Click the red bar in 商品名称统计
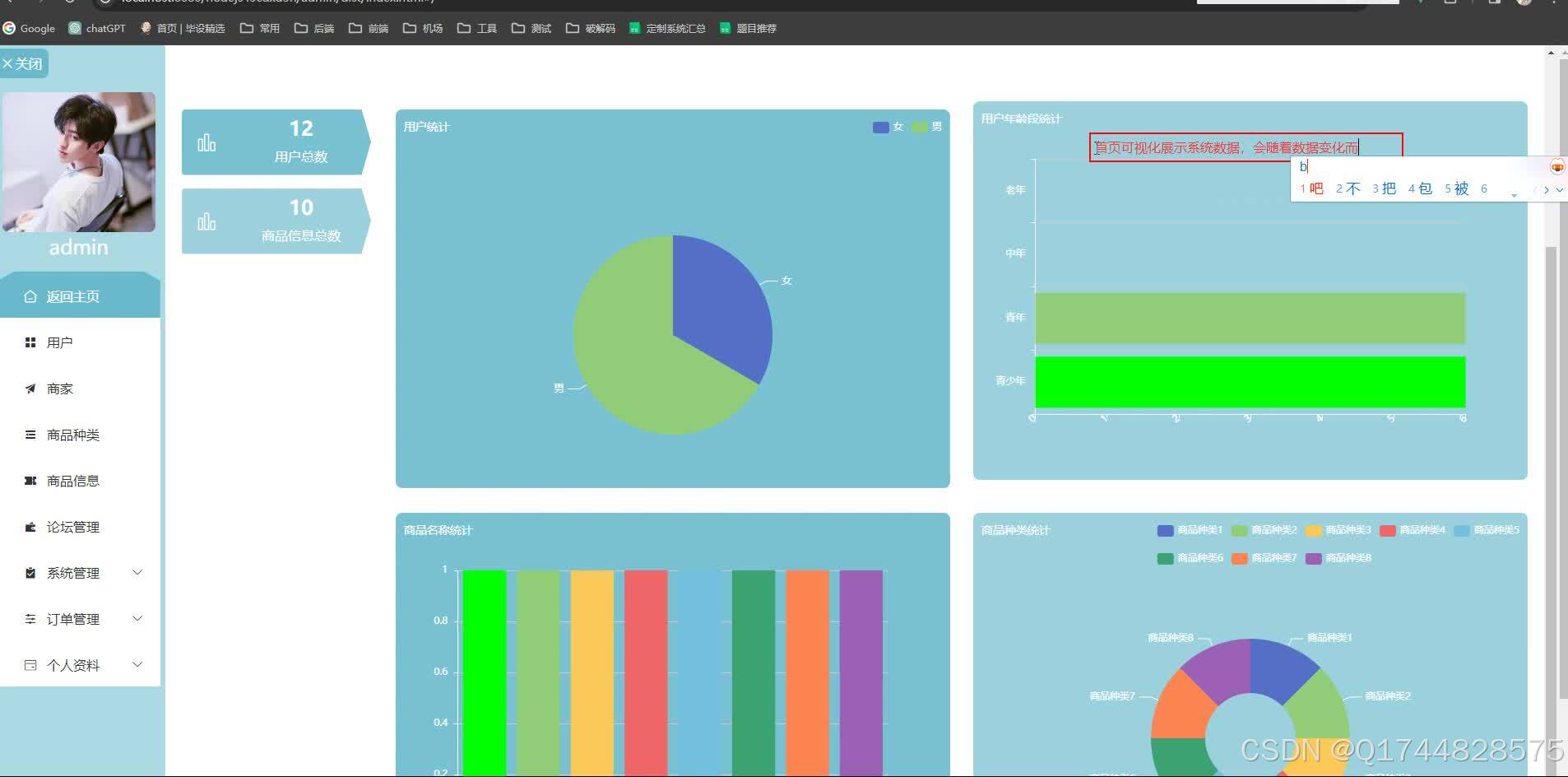1568x777 pixels. (x=646, y=672)
